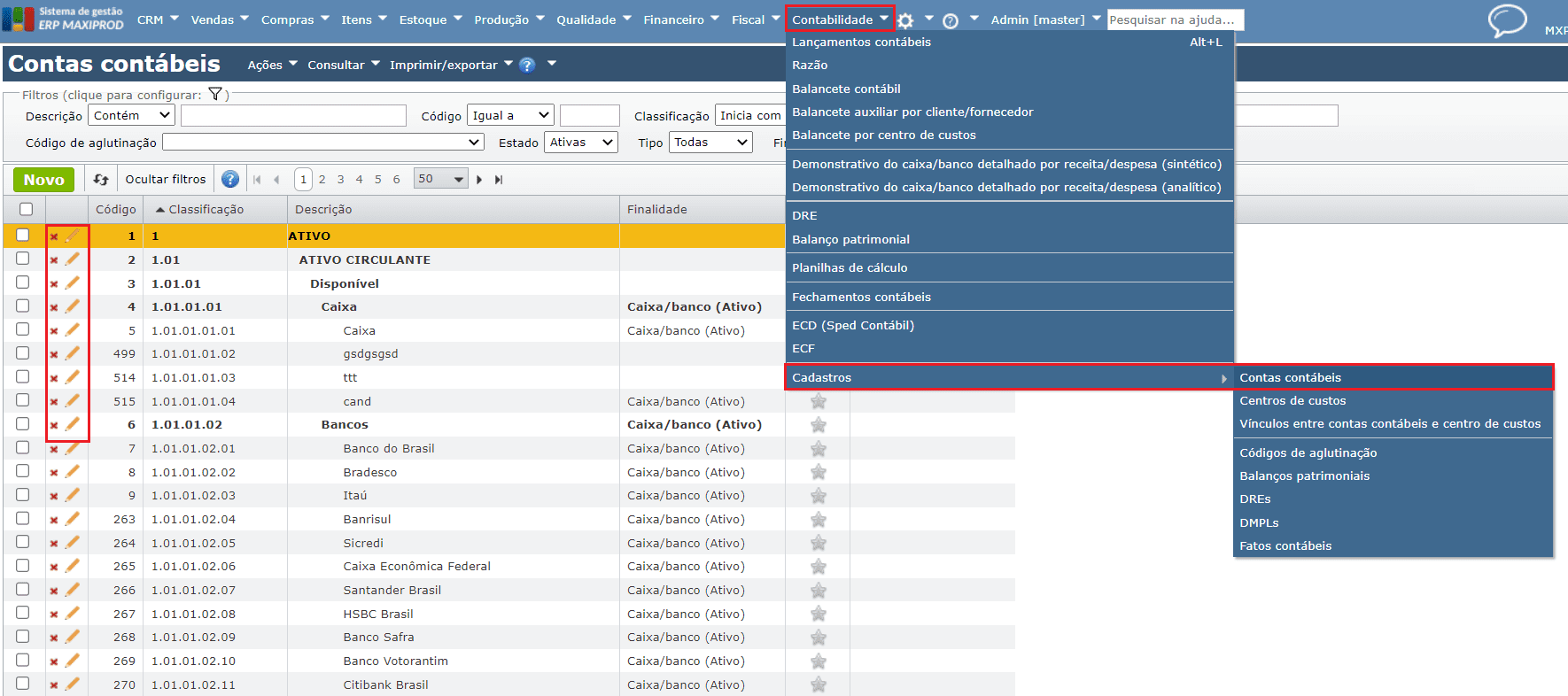Choose Balanço patrimonial from Contabilidade menu
Viewport: 1568px width, 696px height.
[850, 240]
